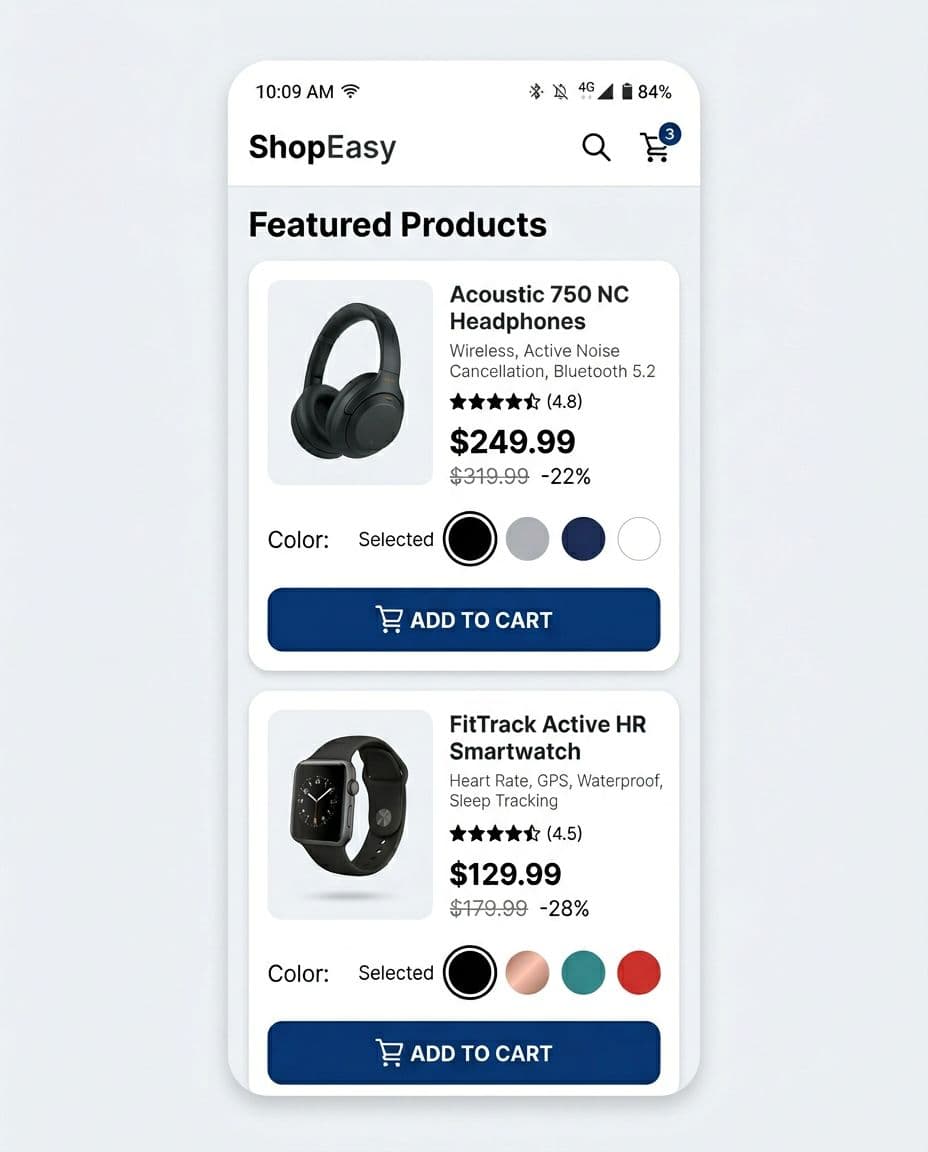Select the rose gold smartwatch band color

pos(528,972)
